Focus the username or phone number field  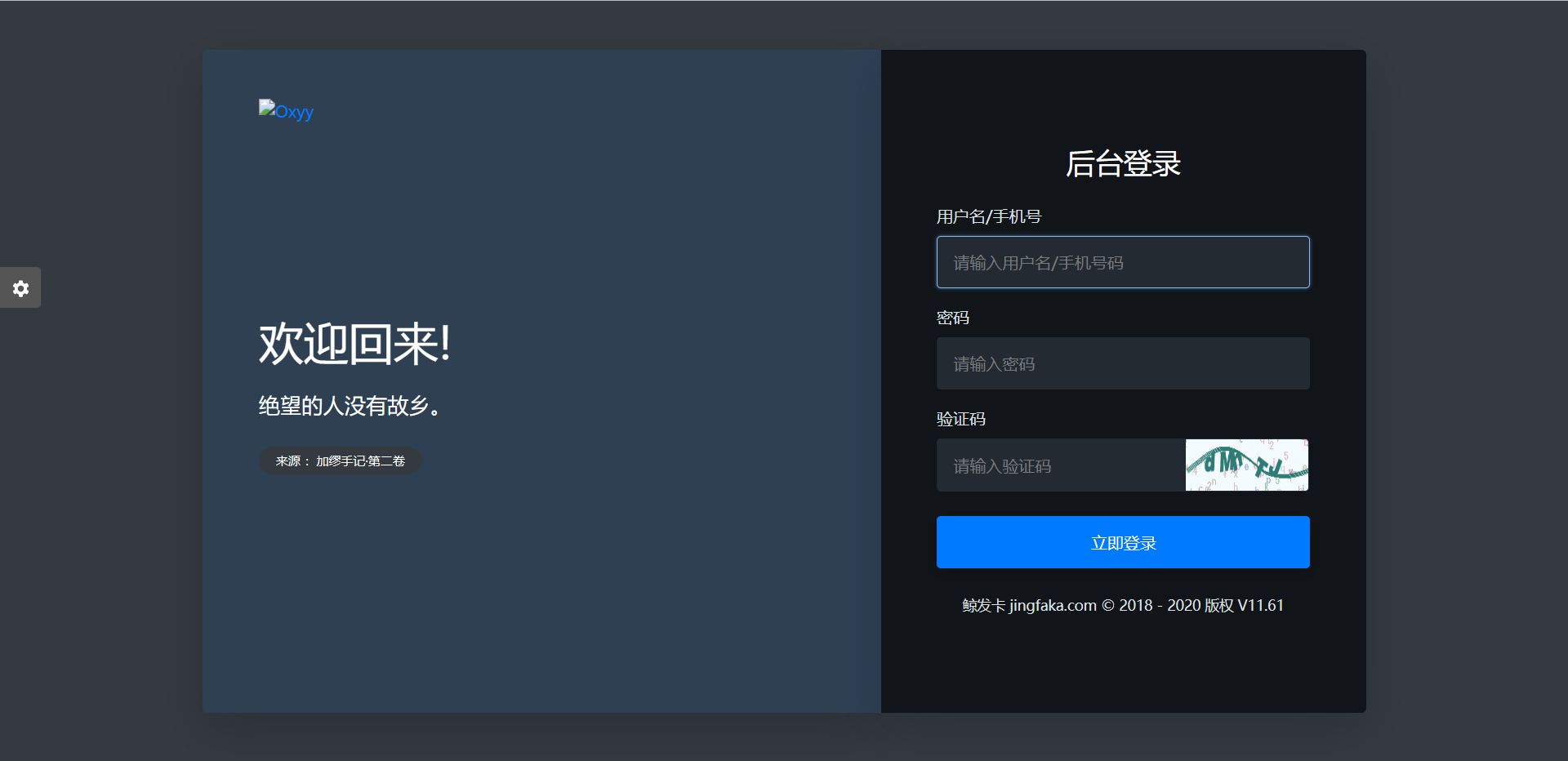[x=1123, y=262]
